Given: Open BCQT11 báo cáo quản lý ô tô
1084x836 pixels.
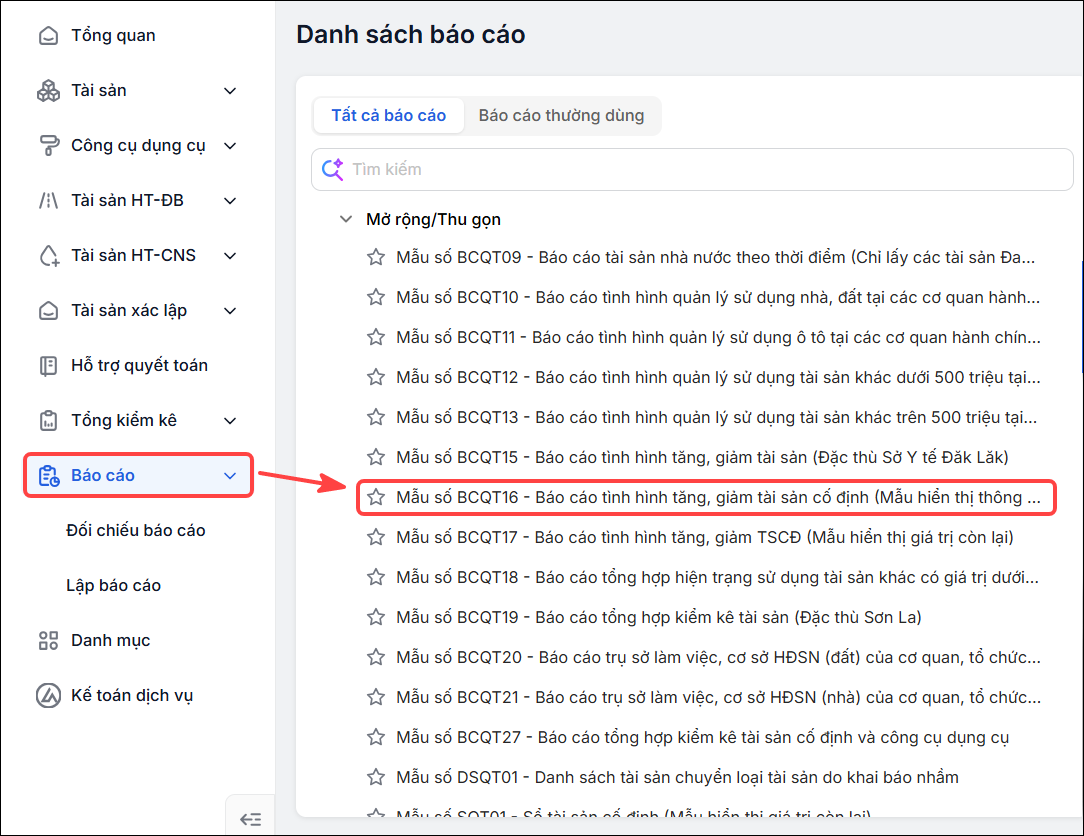Looking at the screenshot, I should [718, 337].
